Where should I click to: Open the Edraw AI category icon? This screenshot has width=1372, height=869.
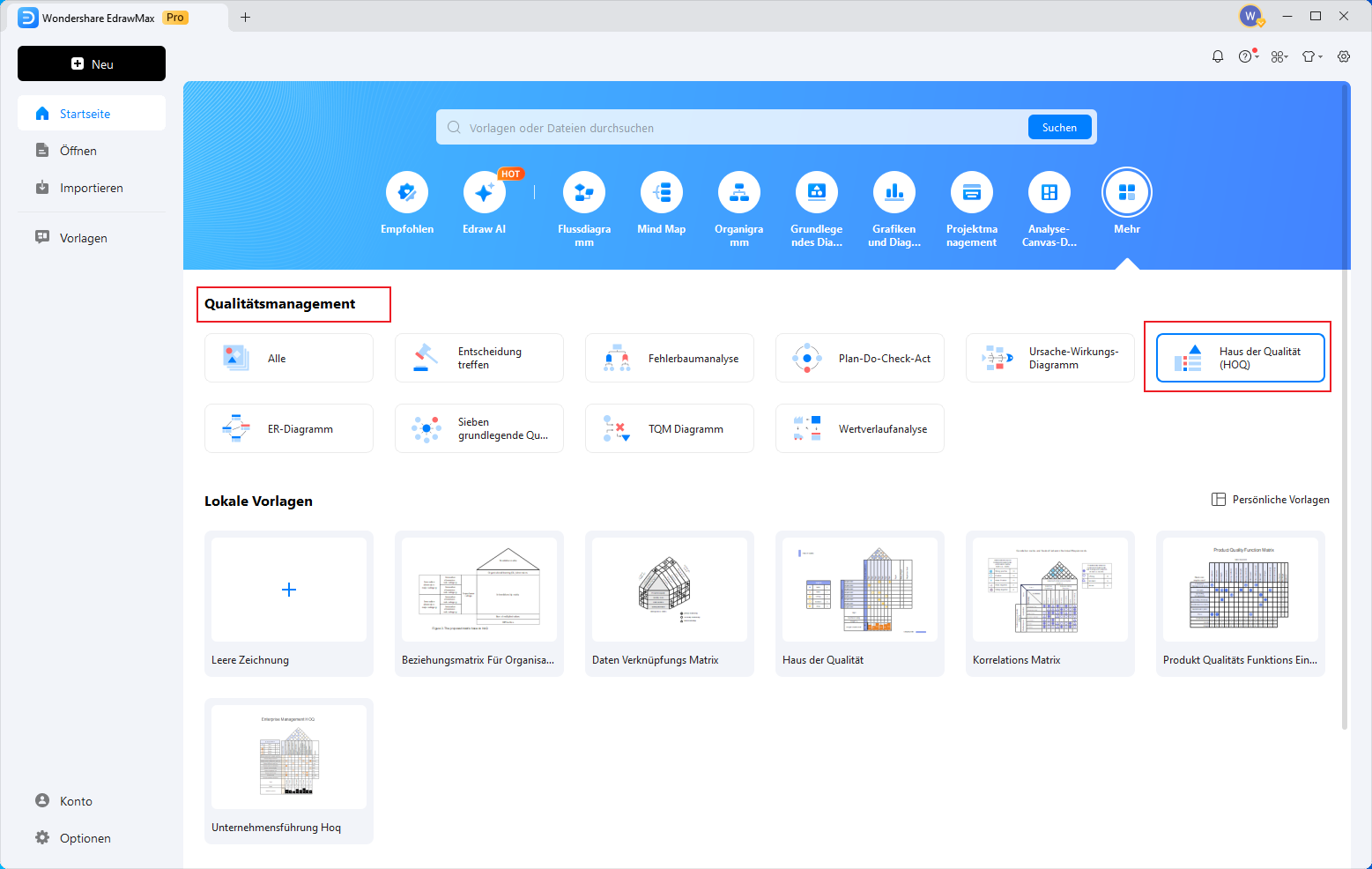[x=485, y=192]
